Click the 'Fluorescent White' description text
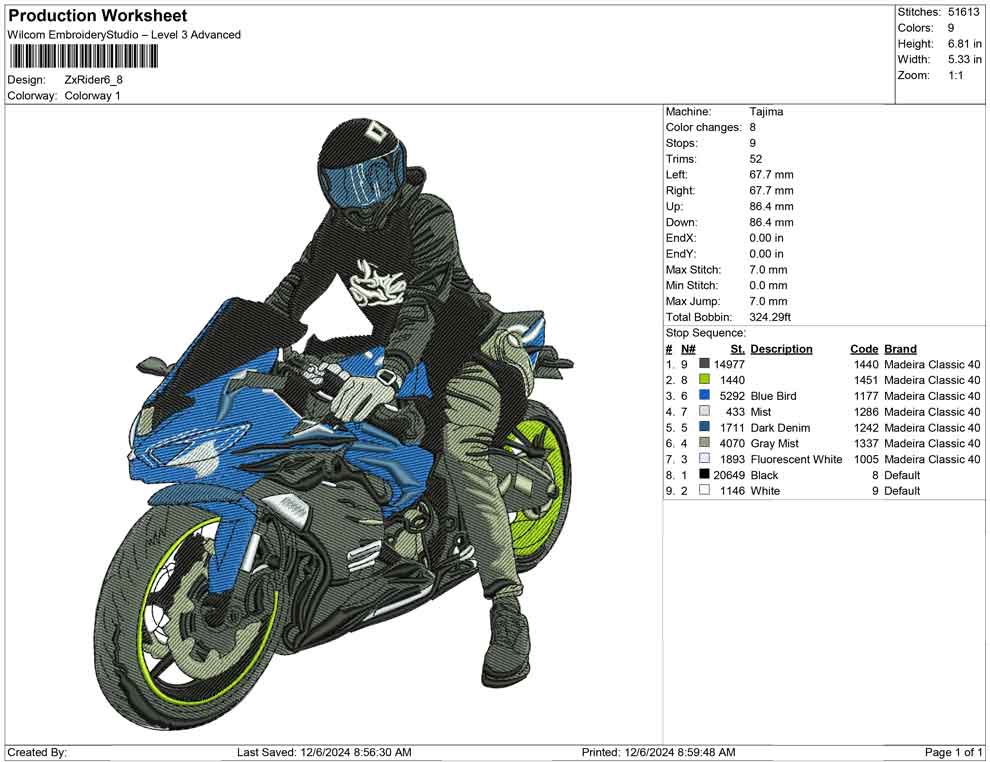Screen dimensions: 990x762 click(796, 459)
